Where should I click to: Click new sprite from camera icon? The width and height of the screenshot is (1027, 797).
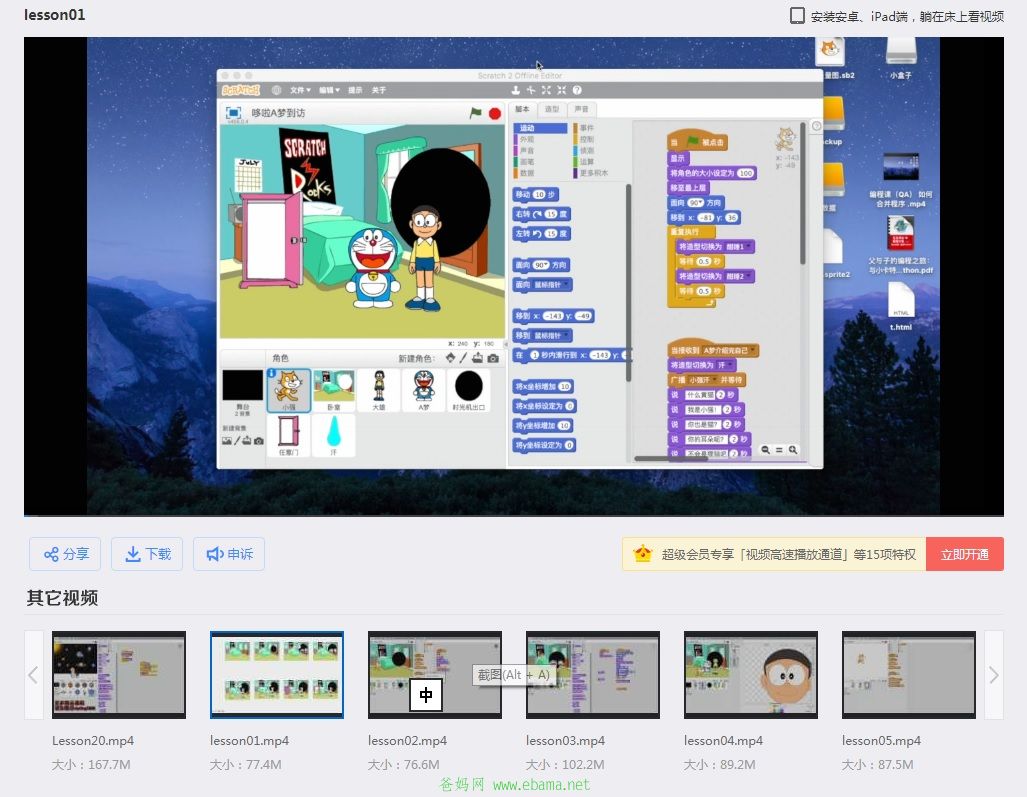[x=493, y=358]
